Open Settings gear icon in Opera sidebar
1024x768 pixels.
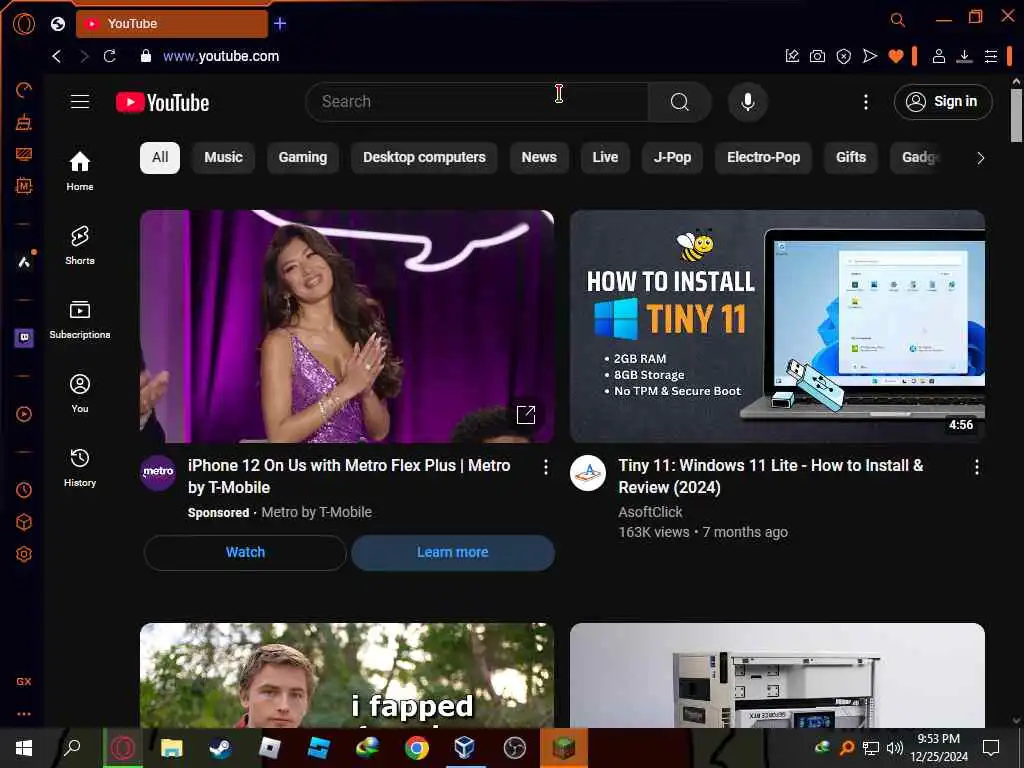pyautogui.click(x=24, y=554)
